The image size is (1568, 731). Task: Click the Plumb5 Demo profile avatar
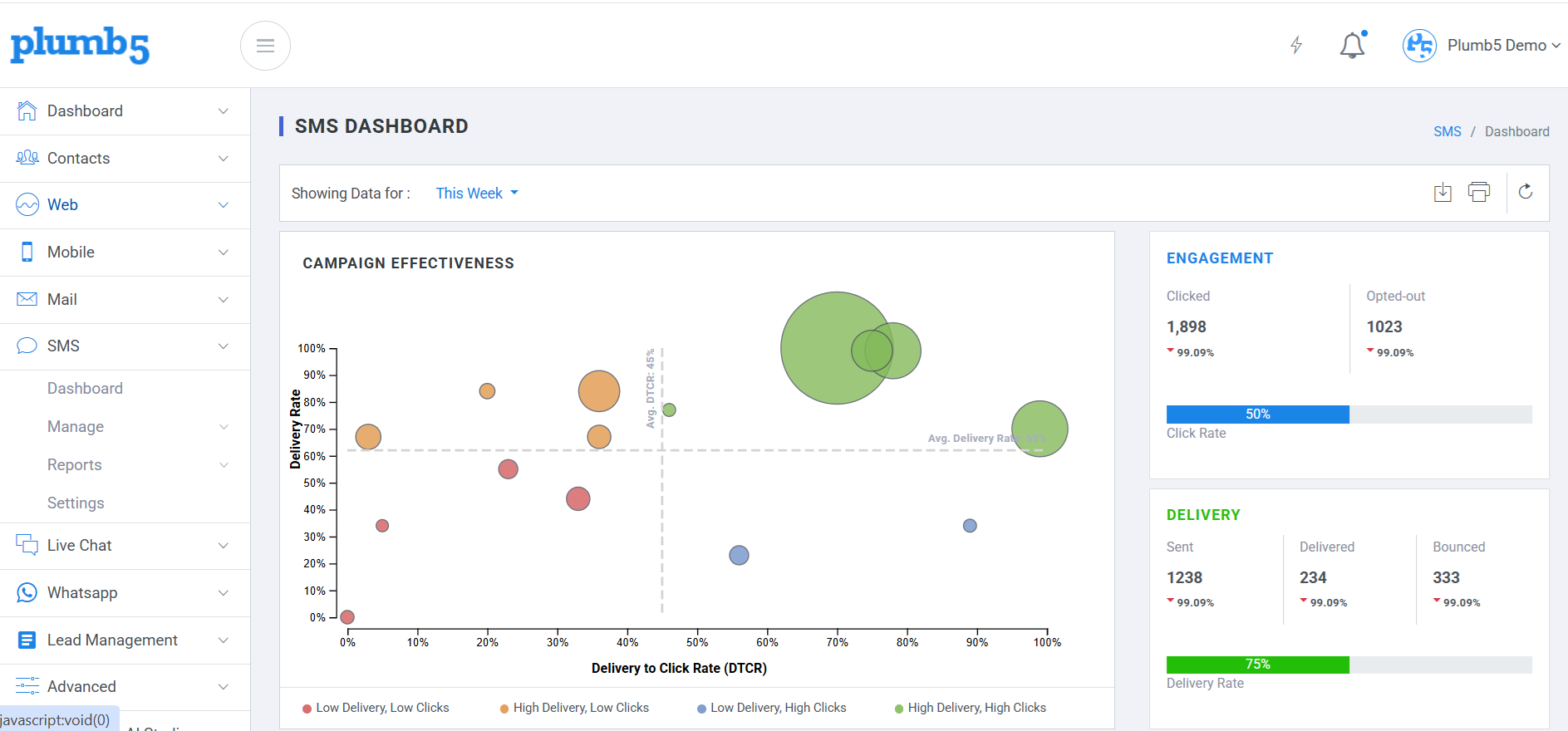point(1419,46)
